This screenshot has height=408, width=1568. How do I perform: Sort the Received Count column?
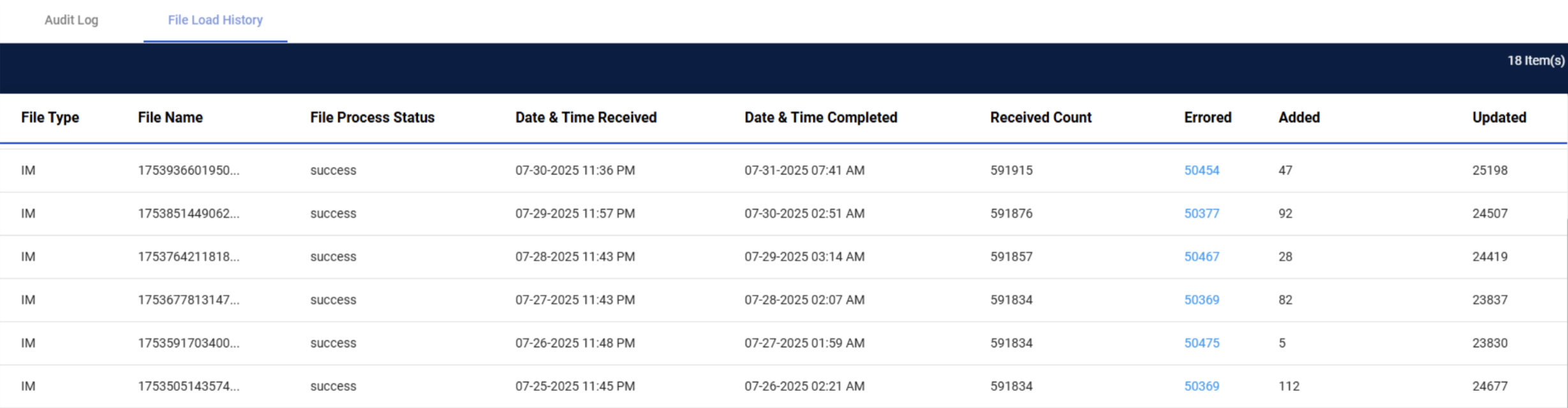pos(1040,117)
